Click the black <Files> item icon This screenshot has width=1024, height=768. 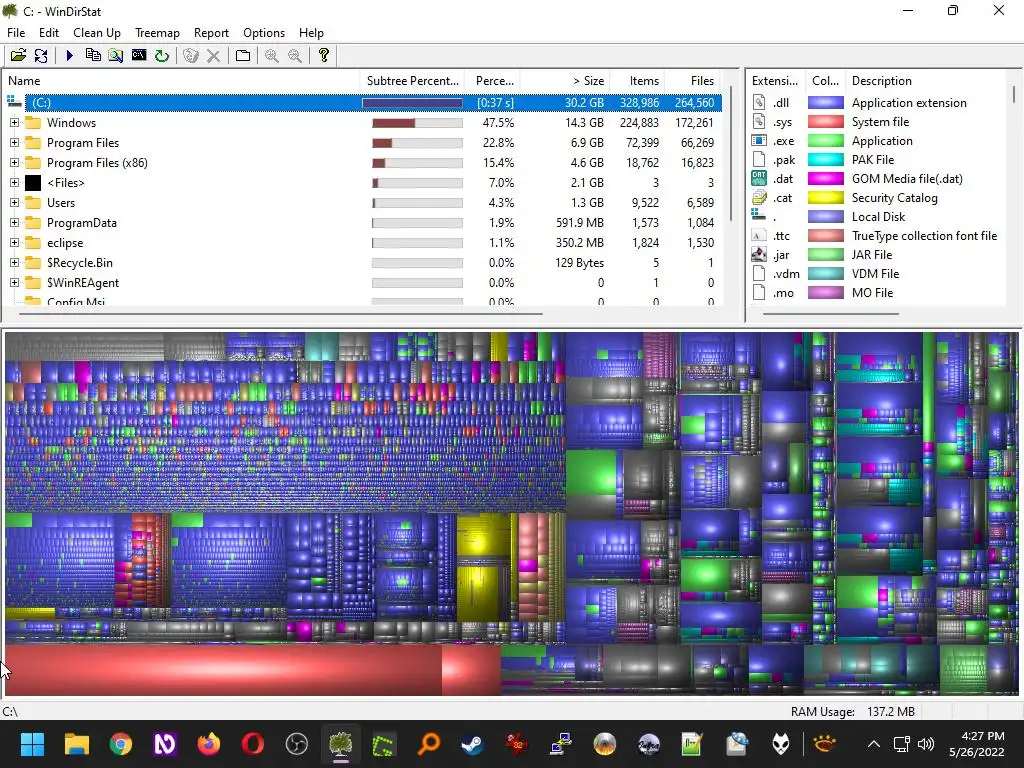(33, 183)
